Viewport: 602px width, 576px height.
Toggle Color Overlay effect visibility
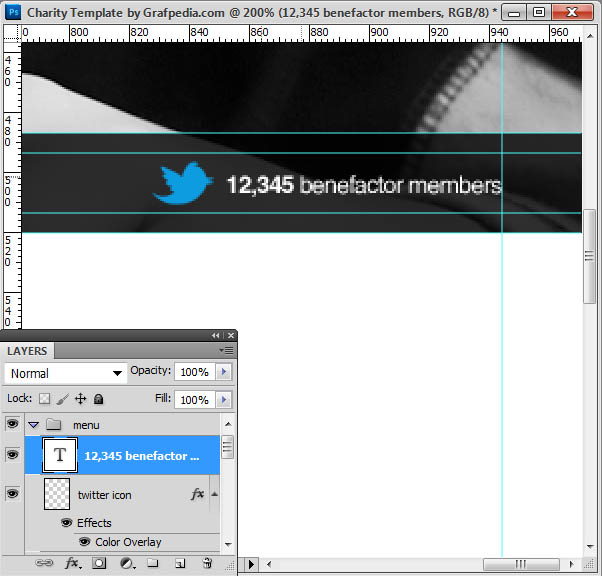84,542
